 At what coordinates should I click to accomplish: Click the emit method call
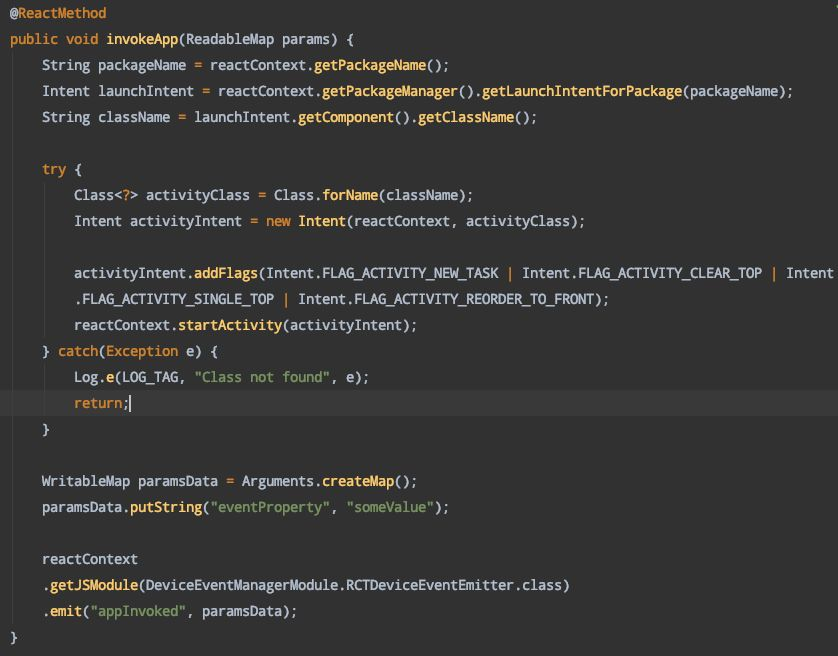click(66, 611)
